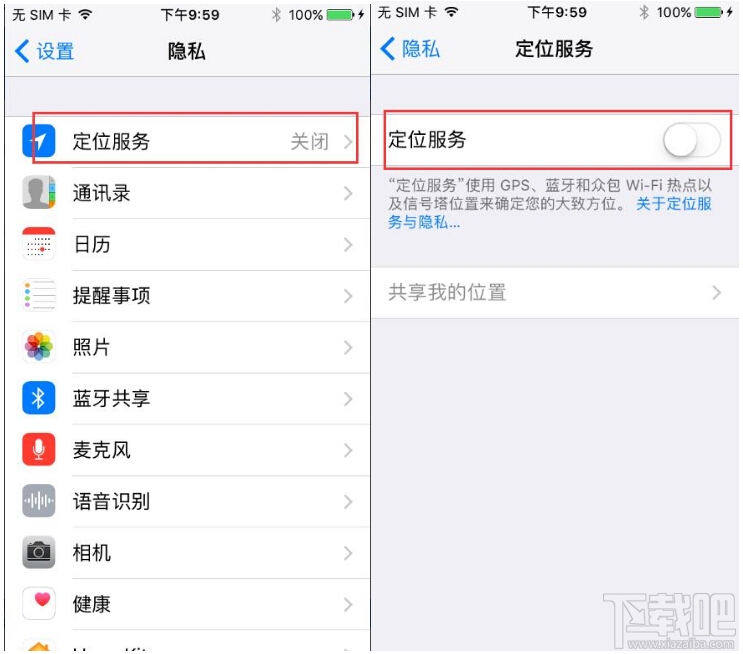Select the Calendar (日历) icon
The image size is (743, 654).
[38, 244]
